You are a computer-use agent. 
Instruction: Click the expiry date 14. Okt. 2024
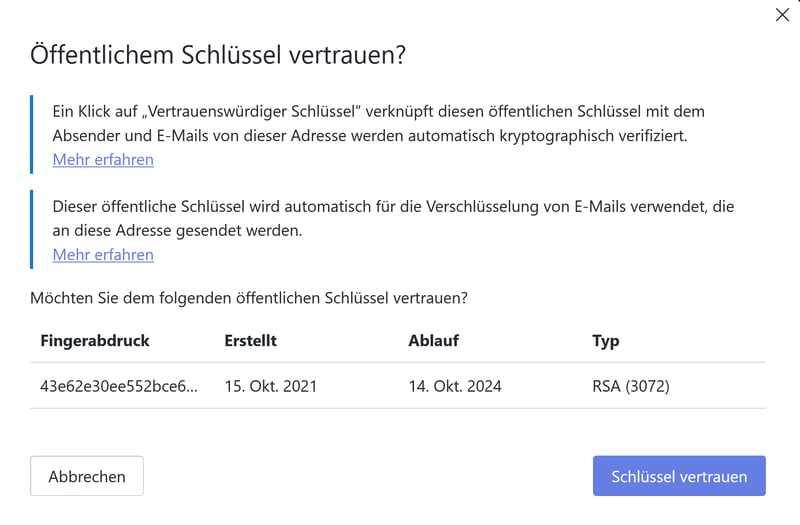(x=455, y=385)
